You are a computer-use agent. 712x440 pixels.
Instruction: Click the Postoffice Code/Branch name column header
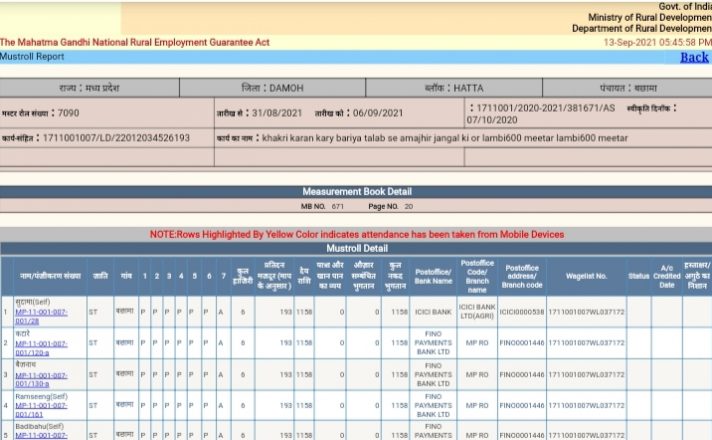pyautogui.click(x=477, y=276)
